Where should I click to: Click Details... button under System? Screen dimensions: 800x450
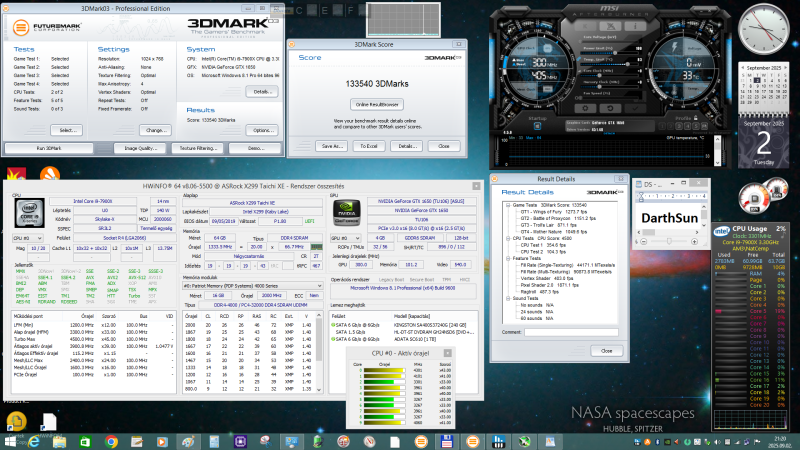pos(262,91)
